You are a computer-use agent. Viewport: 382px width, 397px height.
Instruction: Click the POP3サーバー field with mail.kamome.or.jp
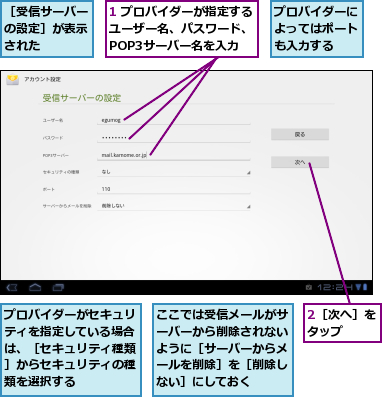coord(174,155)
